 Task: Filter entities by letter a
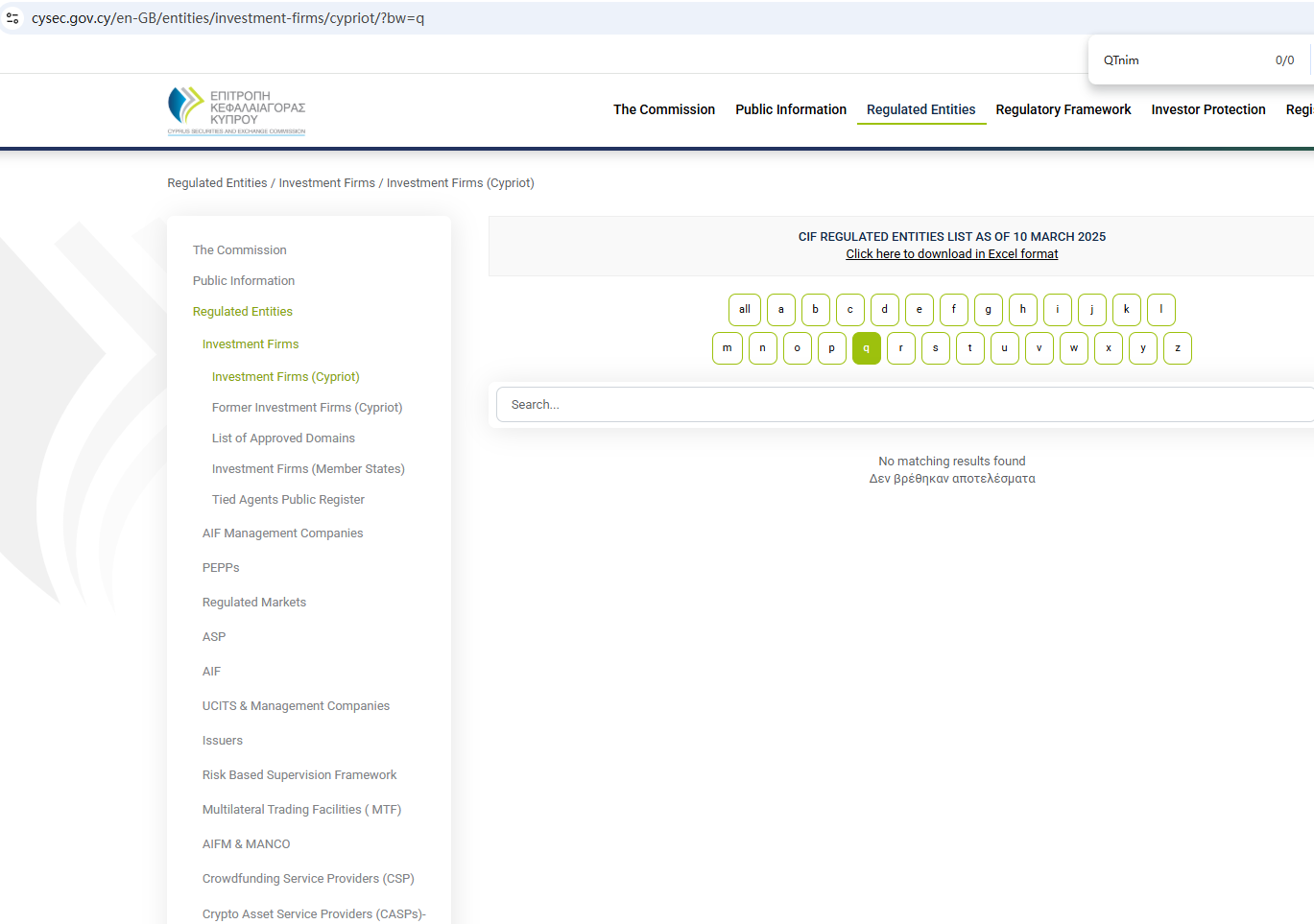pos(781,310)
